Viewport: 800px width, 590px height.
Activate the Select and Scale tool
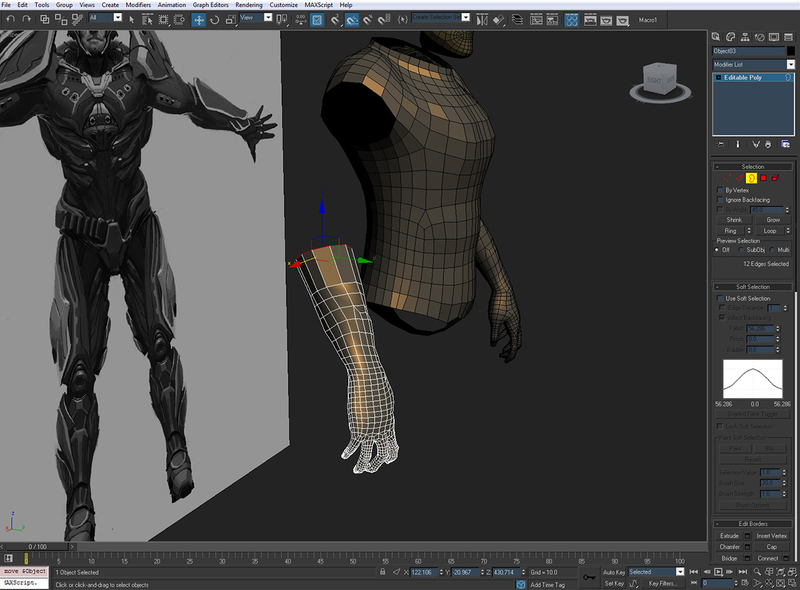click(x=231, y=20)
